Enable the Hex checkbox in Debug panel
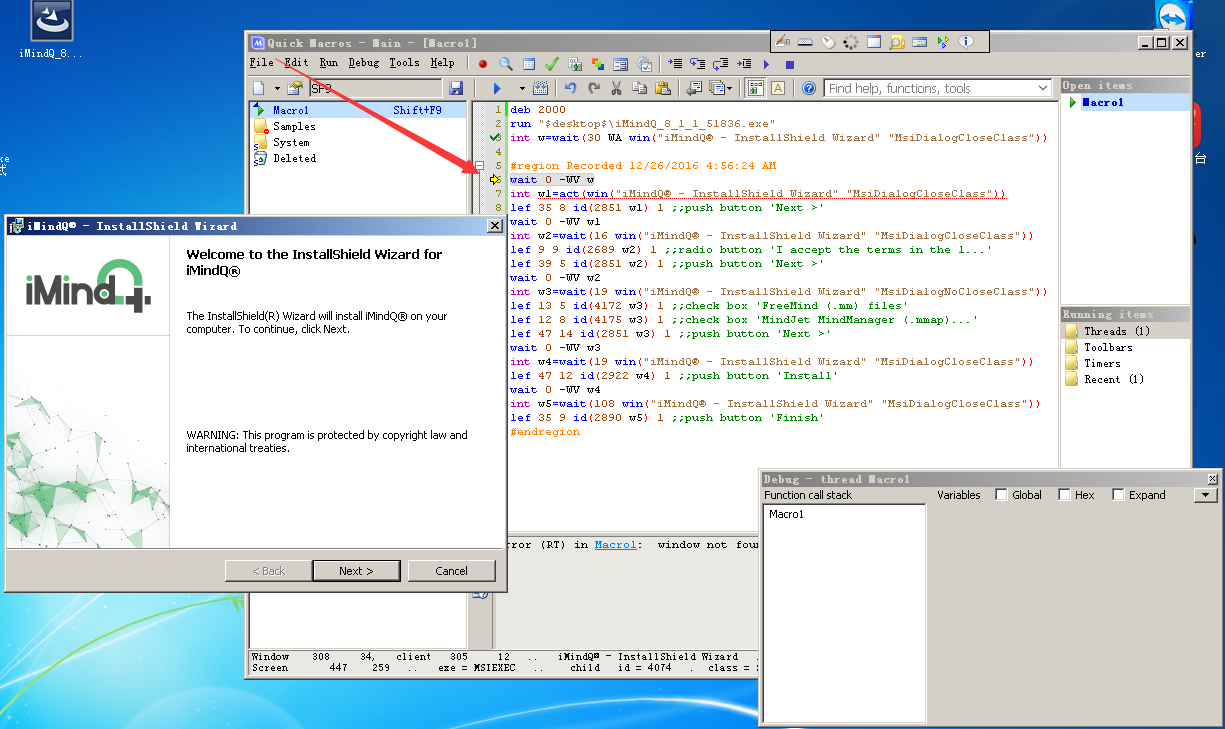Image resolution: width=1225 pixels, height=729 pixels. pos(1064,495)
